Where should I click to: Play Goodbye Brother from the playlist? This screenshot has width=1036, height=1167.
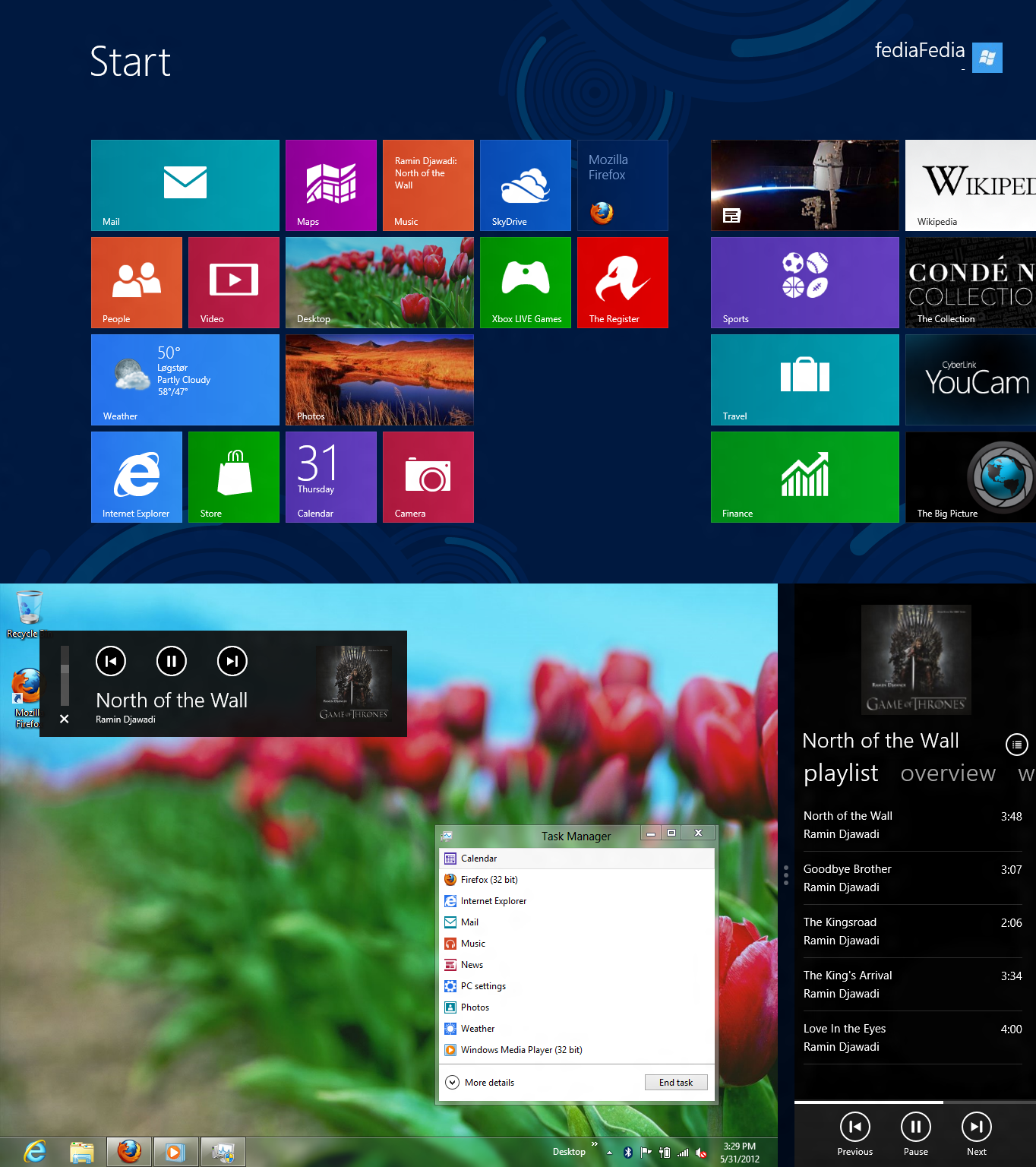[913, 878]
